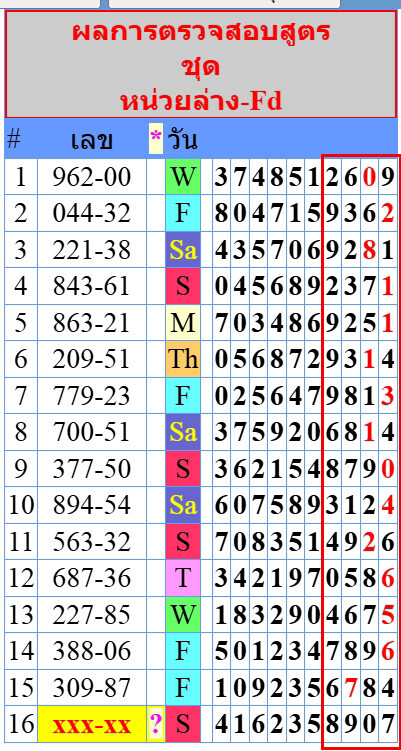The image size is (401, 751).
Task: Click the # column header
Action: 15,139
